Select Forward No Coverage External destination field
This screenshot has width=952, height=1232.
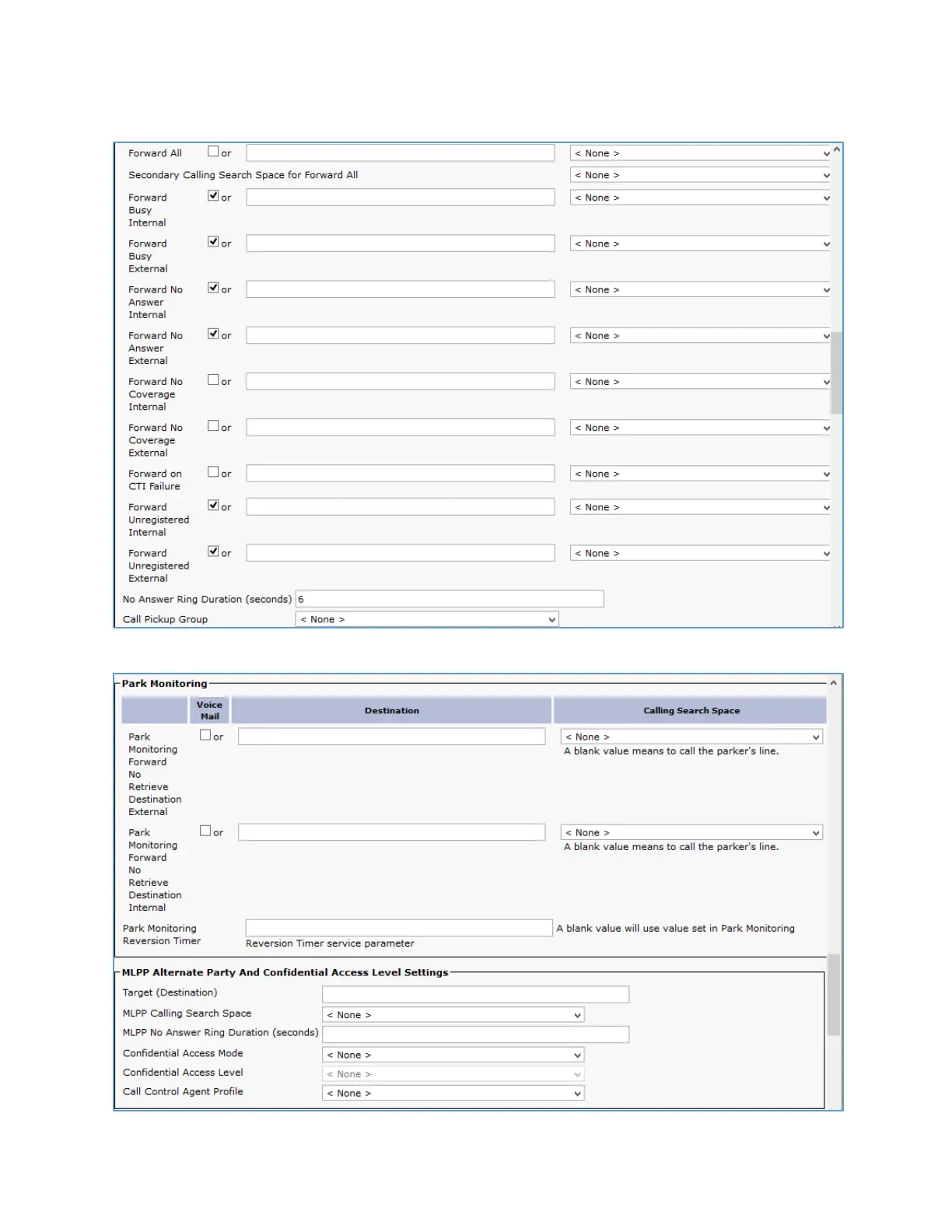click(401, 427)
